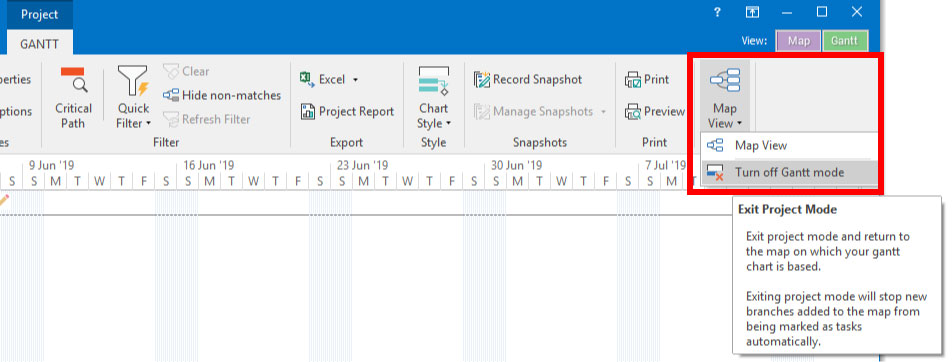Choose Turn off Gantt mode
Image resolution: width=952 pixels, height=362 pixels.
pyautogui.click(x=789, y=172)
